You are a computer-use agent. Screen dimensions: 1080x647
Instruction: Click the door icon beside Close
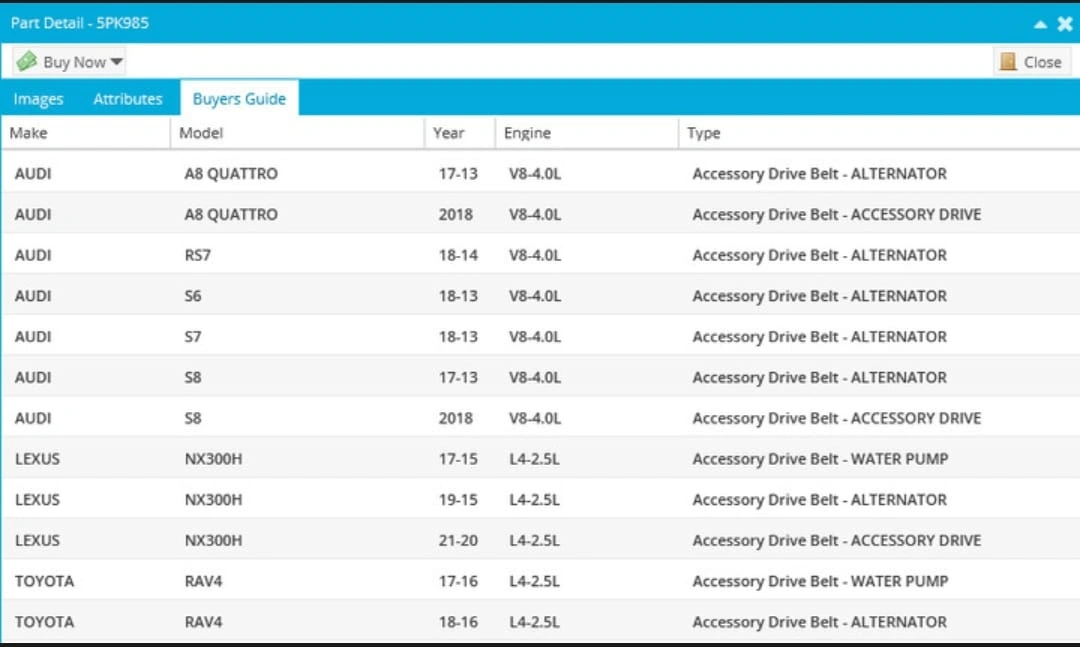(x=1008, y=62)
